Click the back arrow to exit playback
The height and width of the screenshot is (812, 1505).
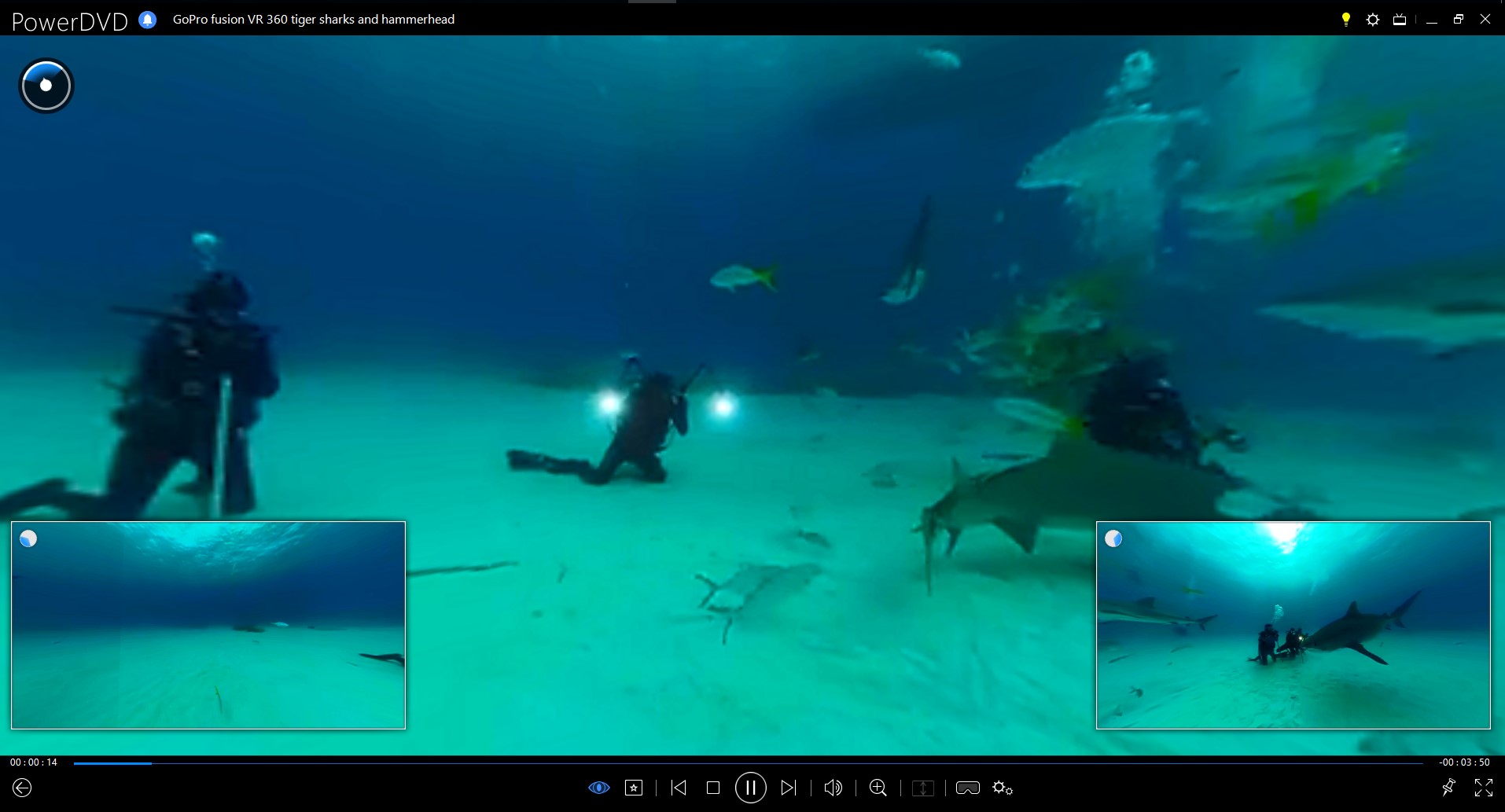[x=22, y=787]
